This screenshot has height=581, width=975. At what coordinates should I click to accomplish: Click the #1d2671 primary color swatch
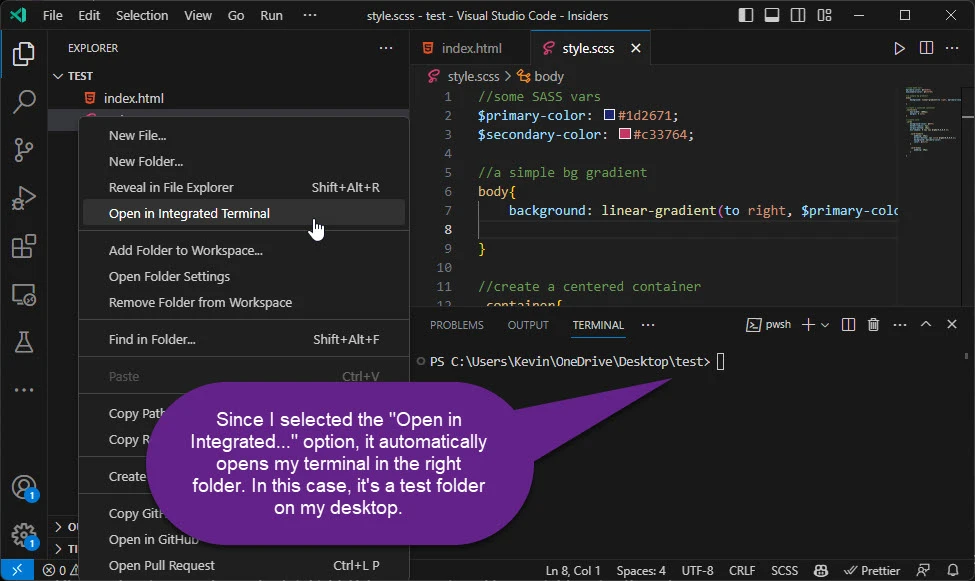tap(609, 116)
